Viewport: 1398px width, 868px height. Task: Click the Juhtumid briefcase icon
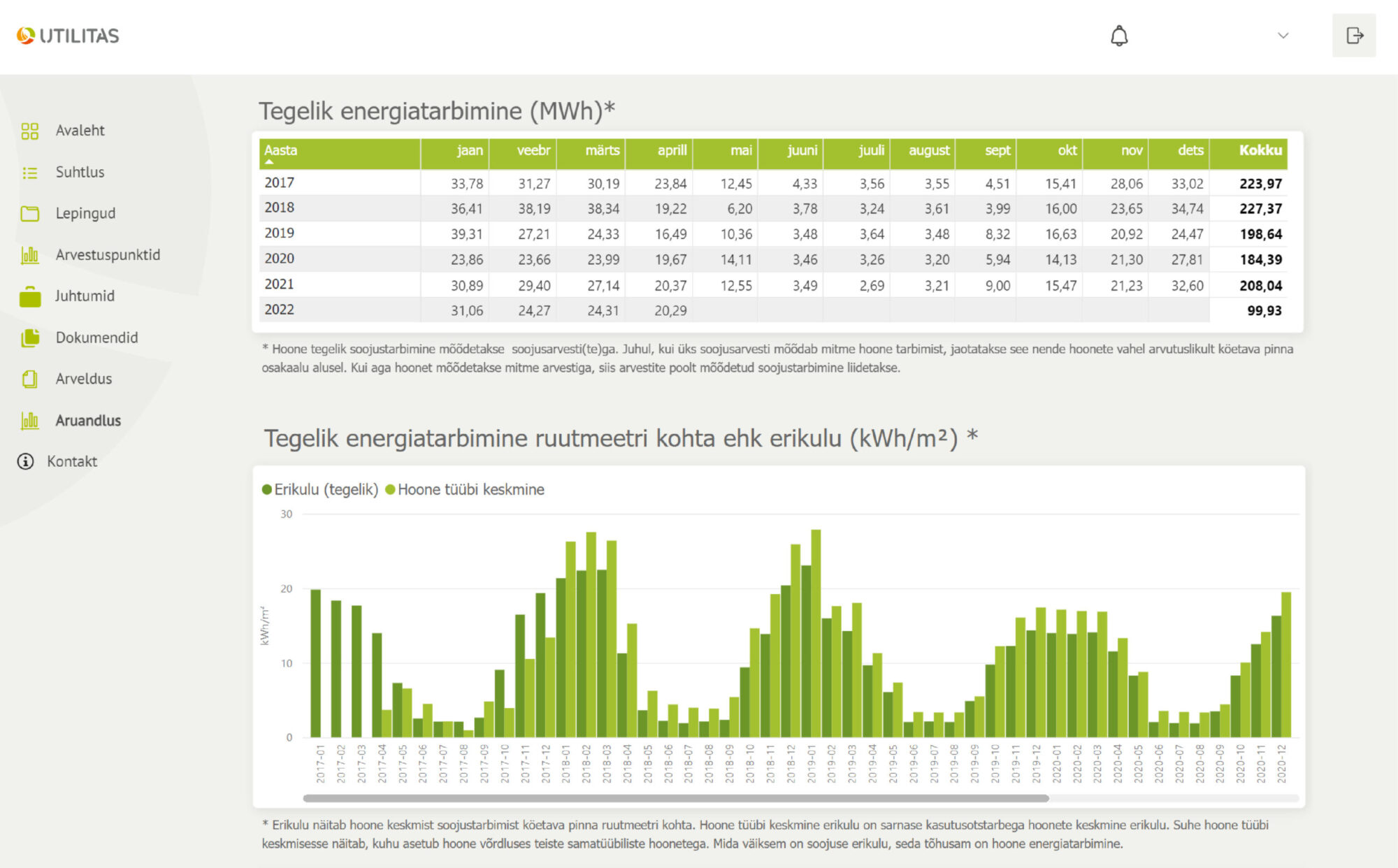tap(29, 297)
